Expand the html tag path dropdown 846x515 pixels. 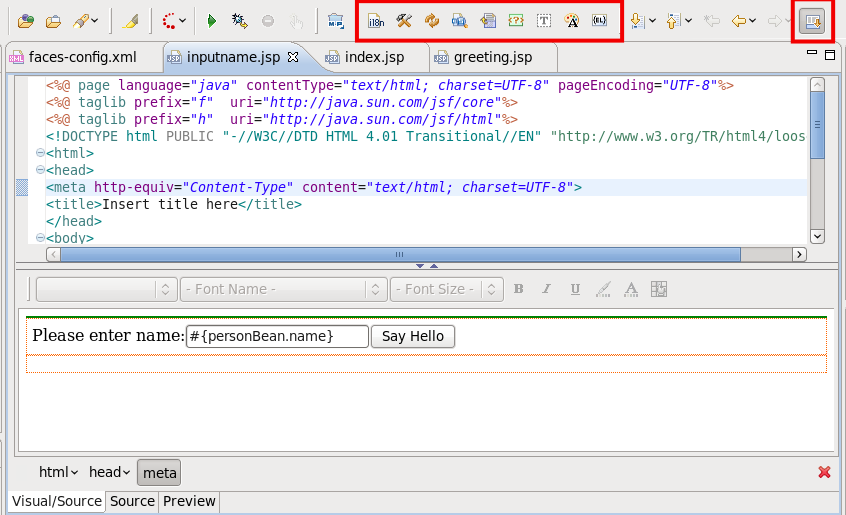point(59,472)
